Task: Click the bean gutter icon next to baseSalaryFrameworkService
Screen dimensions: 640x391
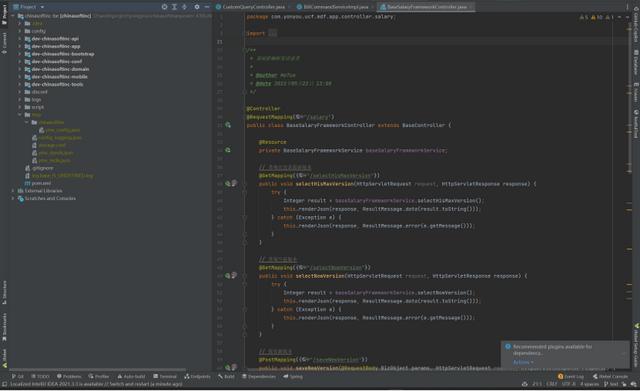Action: 228,150
